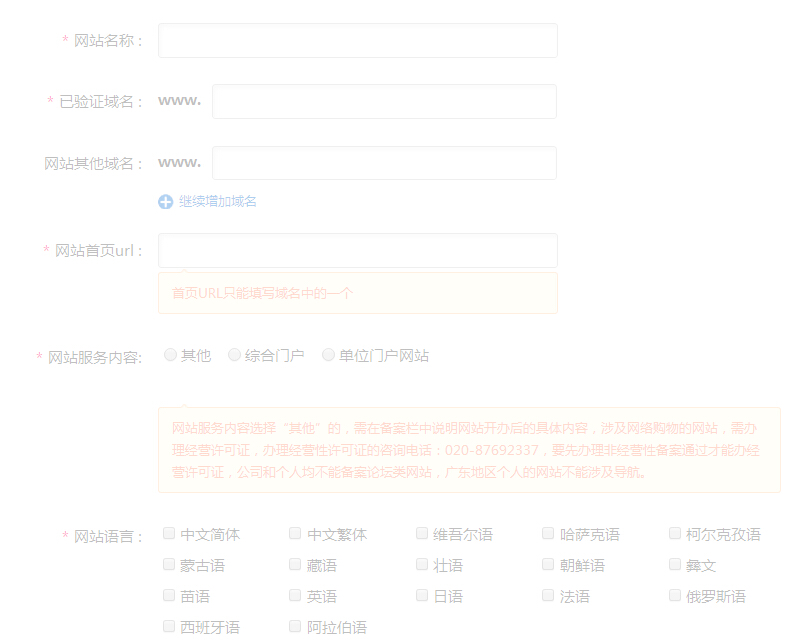
Task: Check the 中文简体 language checkbox
Action: (x=168, y=533)
